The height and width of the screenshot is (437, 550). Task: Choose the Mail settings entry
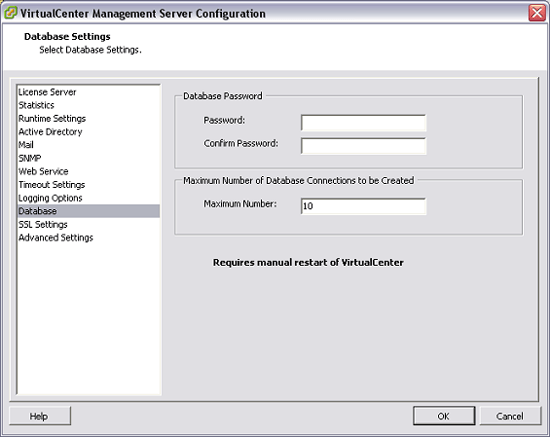(26, 145)
